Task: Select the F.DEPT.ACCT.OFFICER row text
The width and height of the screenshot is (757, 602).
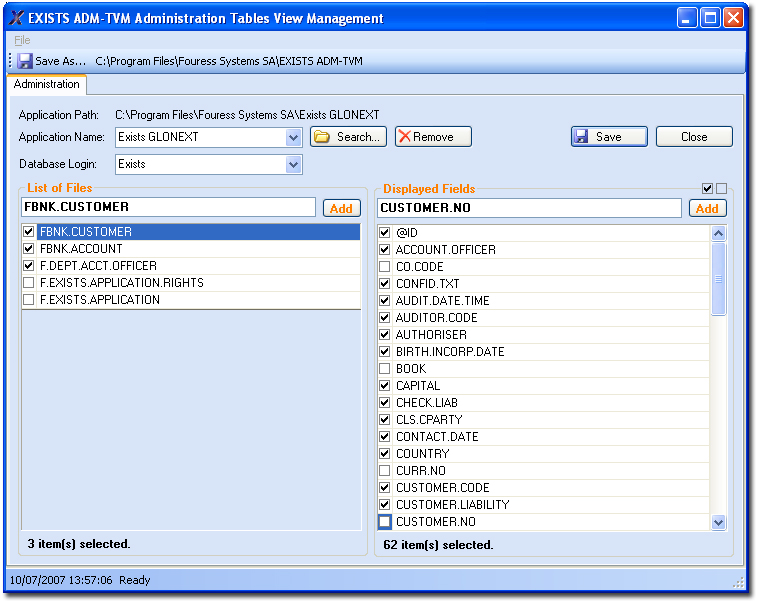Action: coord(98,266)
